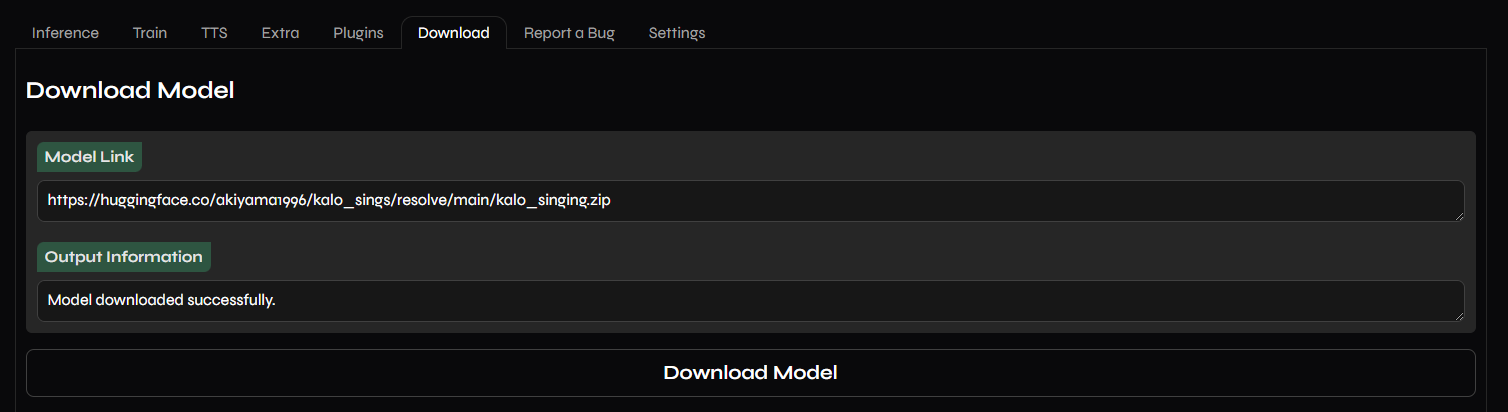Grab the Output Information box resize handle
Viewport: 1508px width, 412px height.
point(1459,316)
